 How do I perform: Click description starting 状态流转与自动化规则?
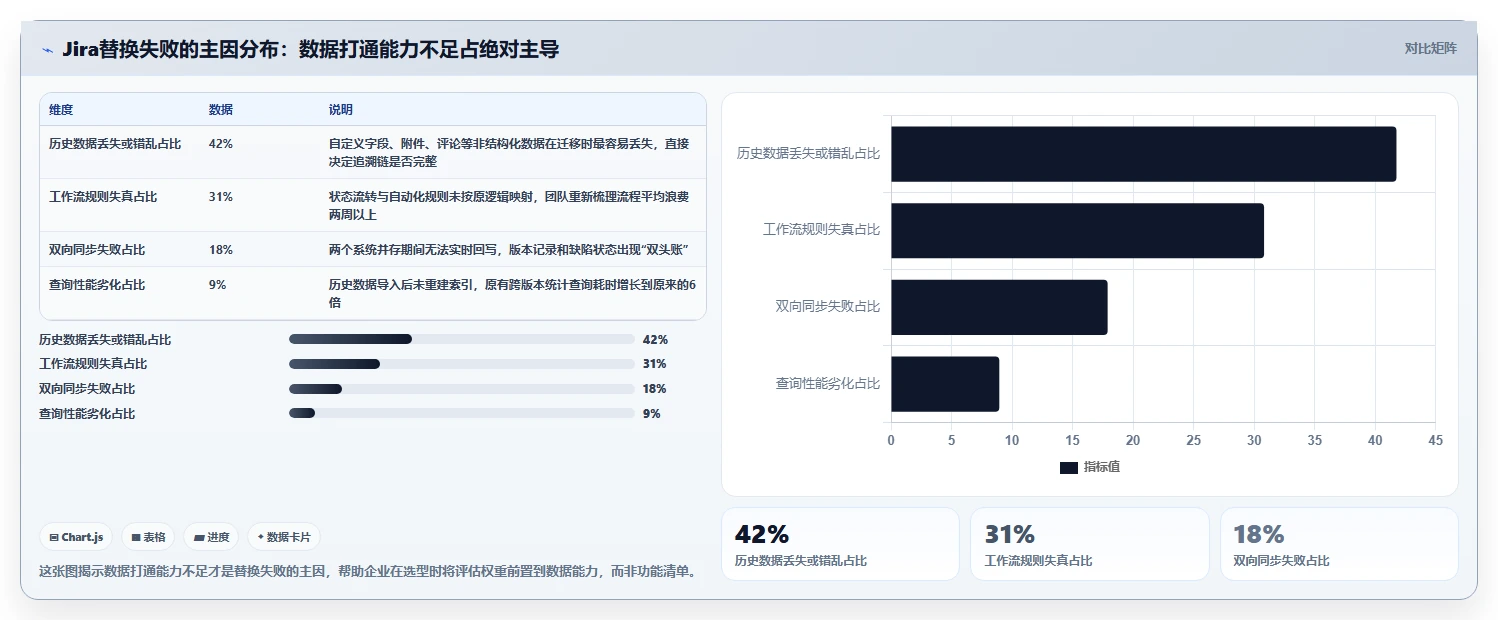tap(509, 206)
